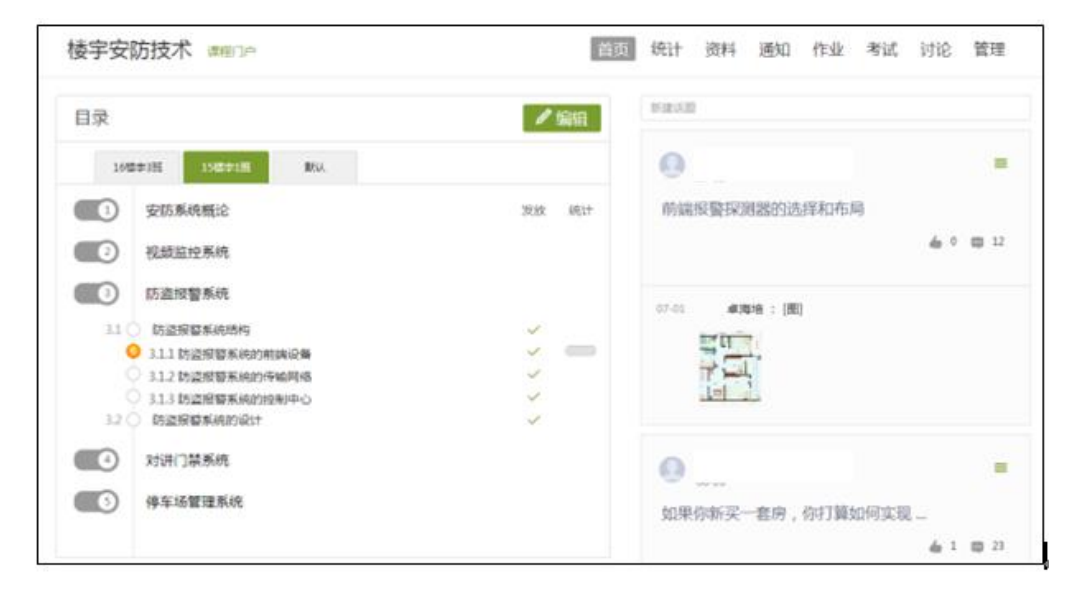1080x592 pixels.
Task: Click the thumbs-up icon on the 如果你新买一套房 post
Action: pyautogui.click(x=936, y=545)
